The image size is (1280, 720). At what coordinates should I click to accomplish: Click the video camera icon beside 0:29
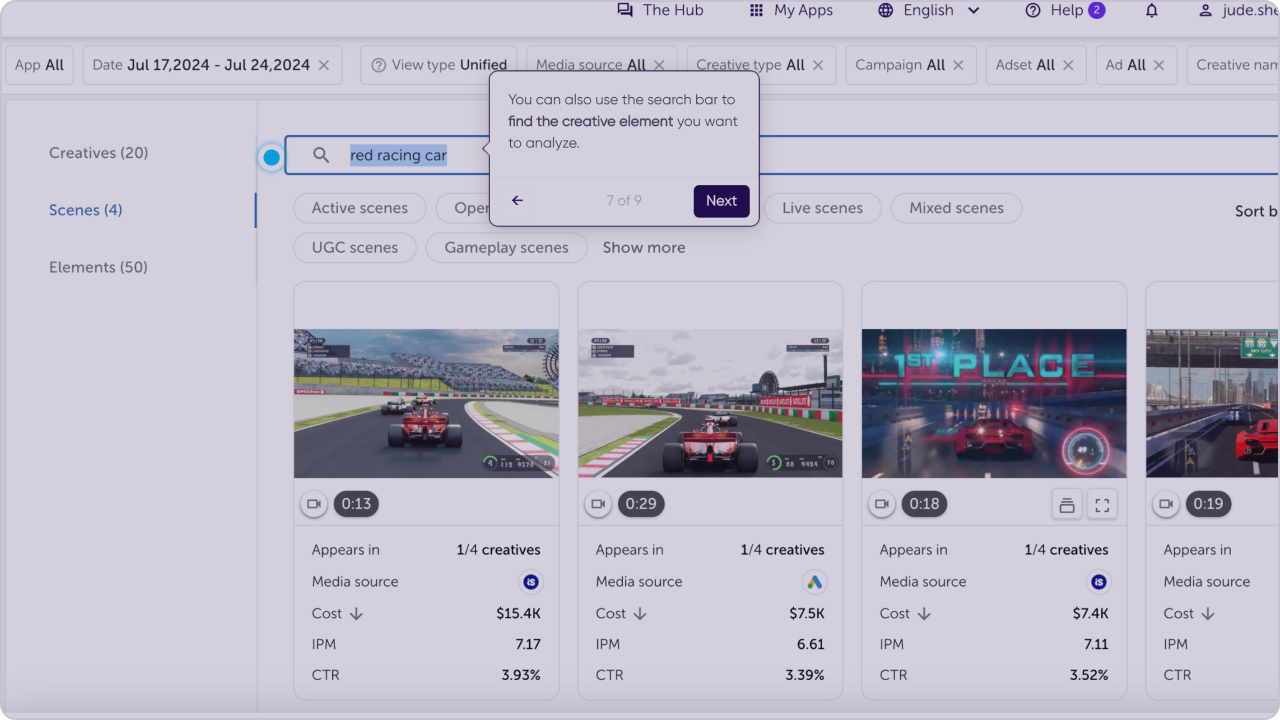tap(598, 504)
